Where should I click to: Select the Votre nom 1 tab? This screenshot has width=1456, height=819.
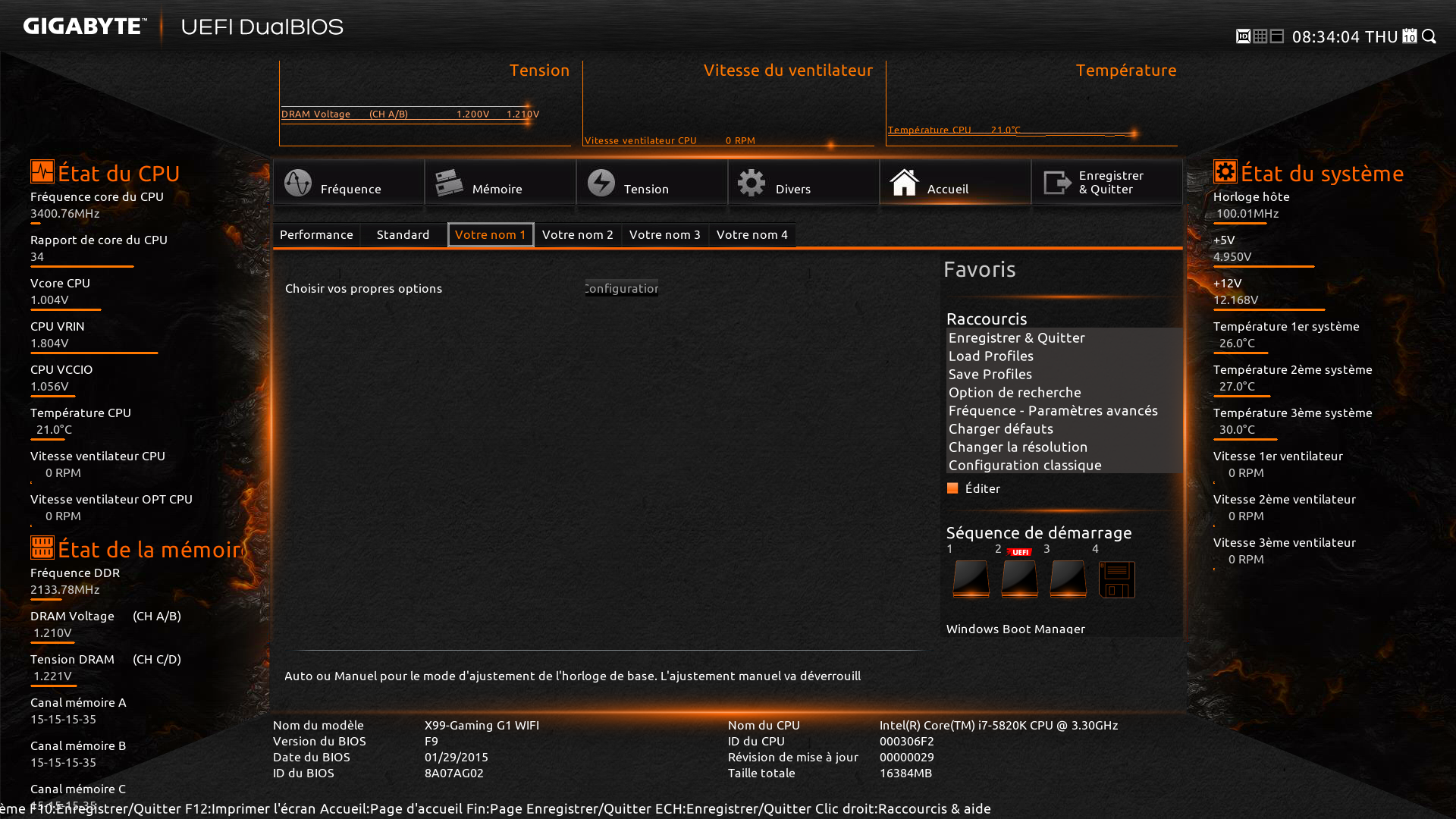(x=491, y=235)
